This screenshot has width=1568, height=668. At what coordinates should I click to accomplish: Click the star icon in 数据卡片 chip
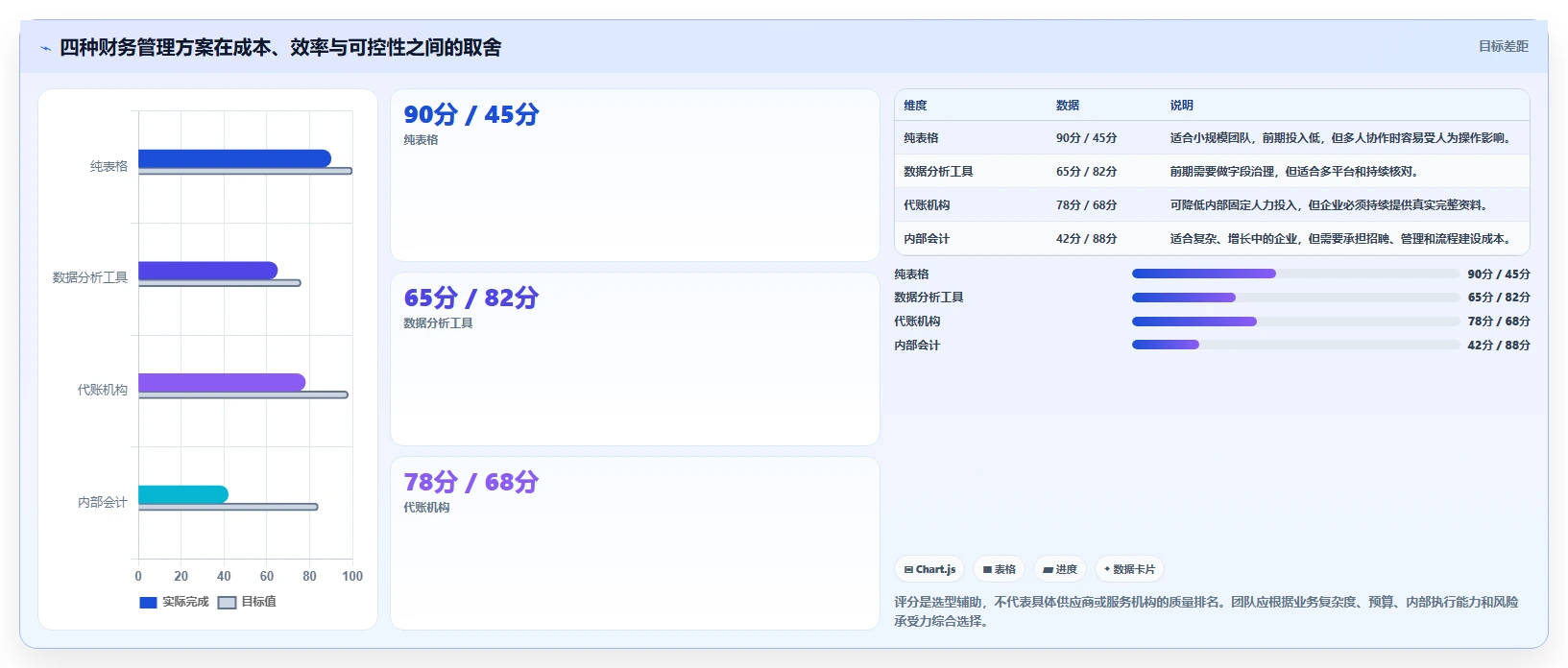tap(1107, 569)
